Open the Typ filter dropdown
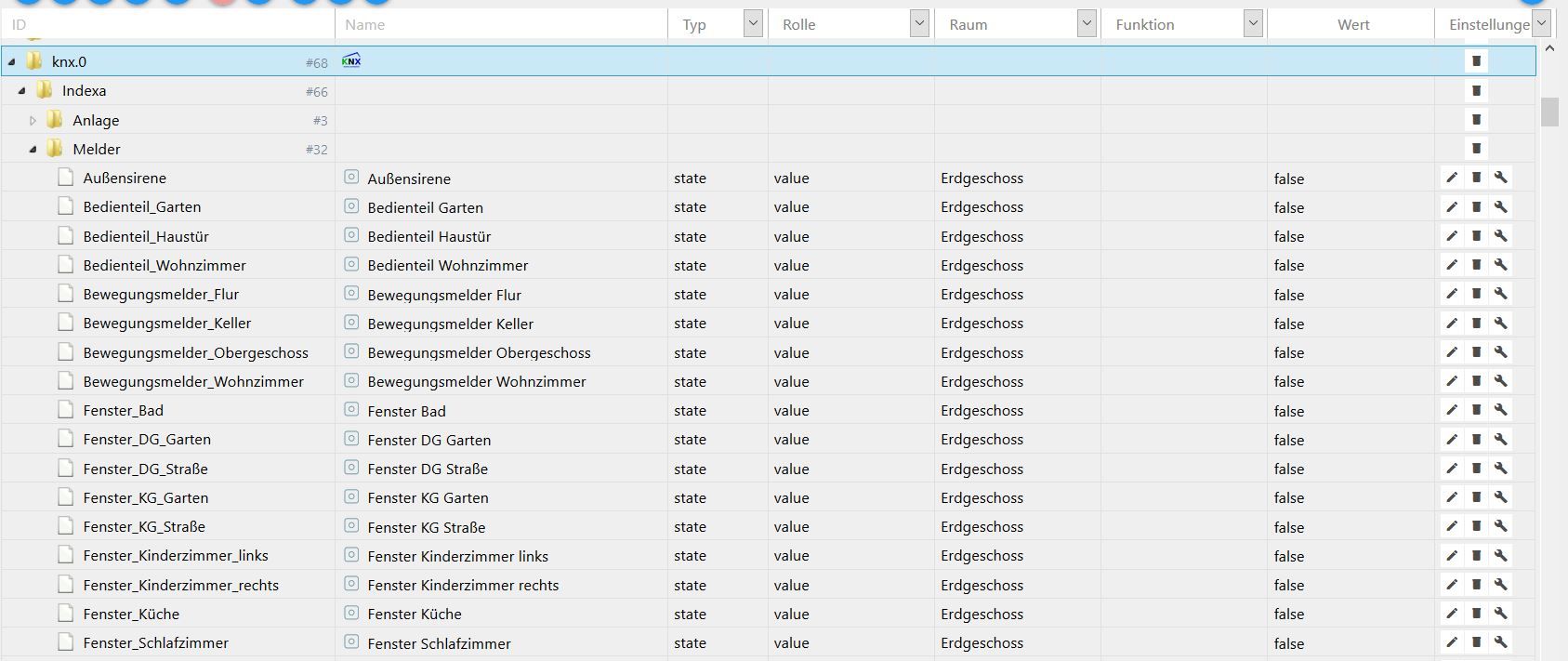 click(753, 24)
